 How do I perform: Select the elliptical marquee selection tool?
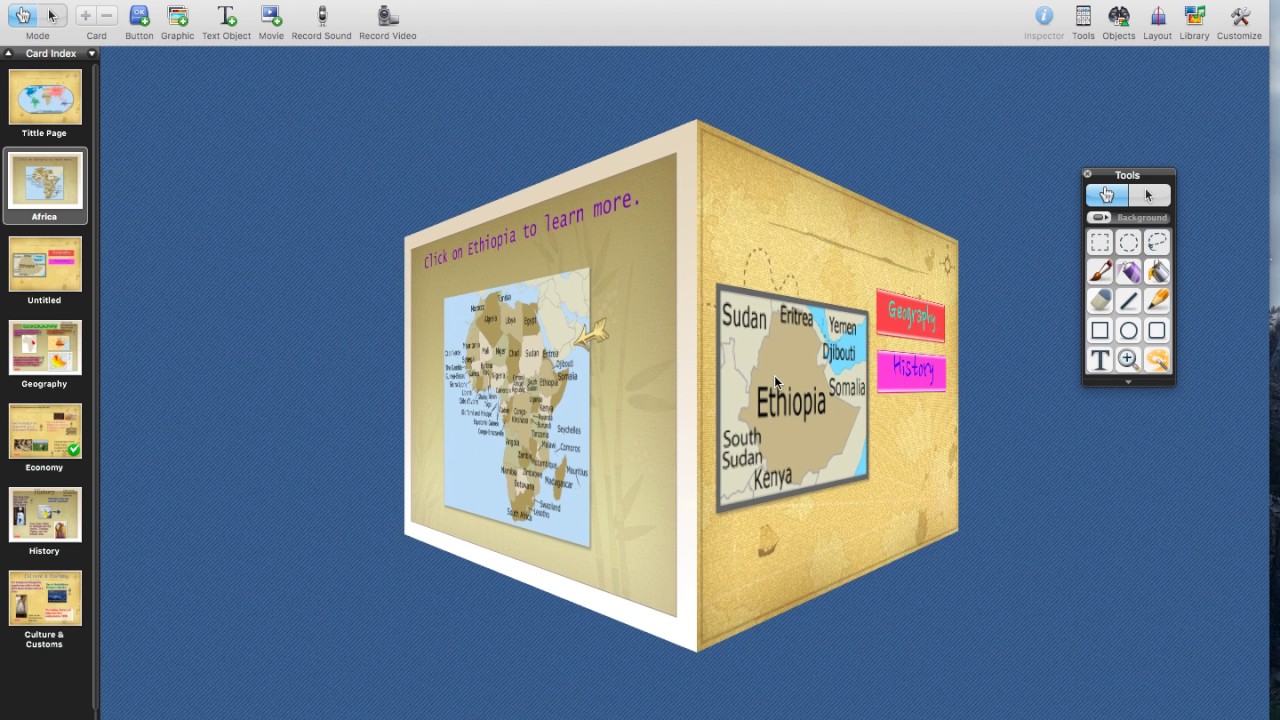coord(1128,242)
